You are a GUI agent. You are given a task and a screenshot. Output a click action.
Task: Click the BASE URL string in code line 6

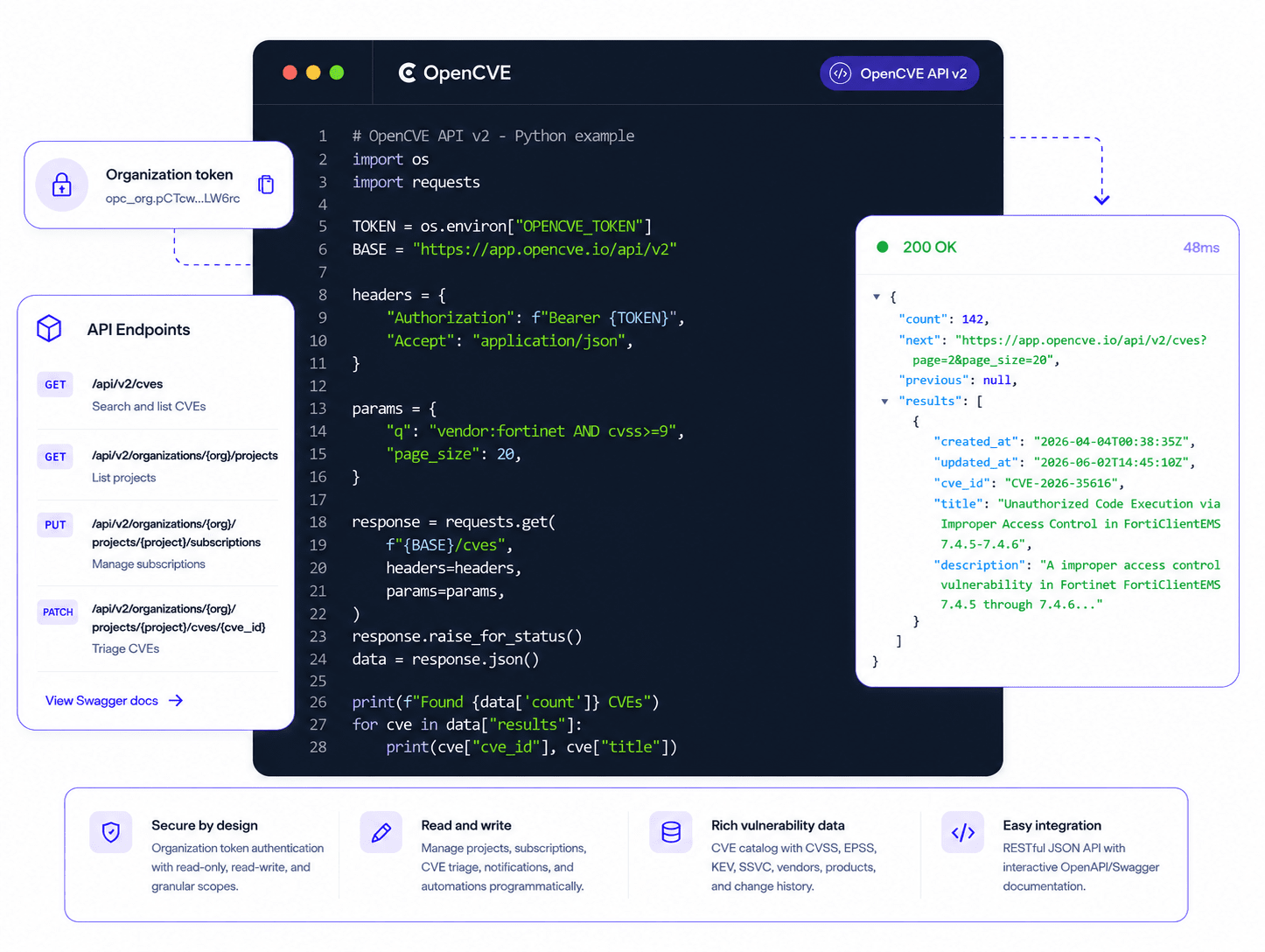[x=545, y=249]
